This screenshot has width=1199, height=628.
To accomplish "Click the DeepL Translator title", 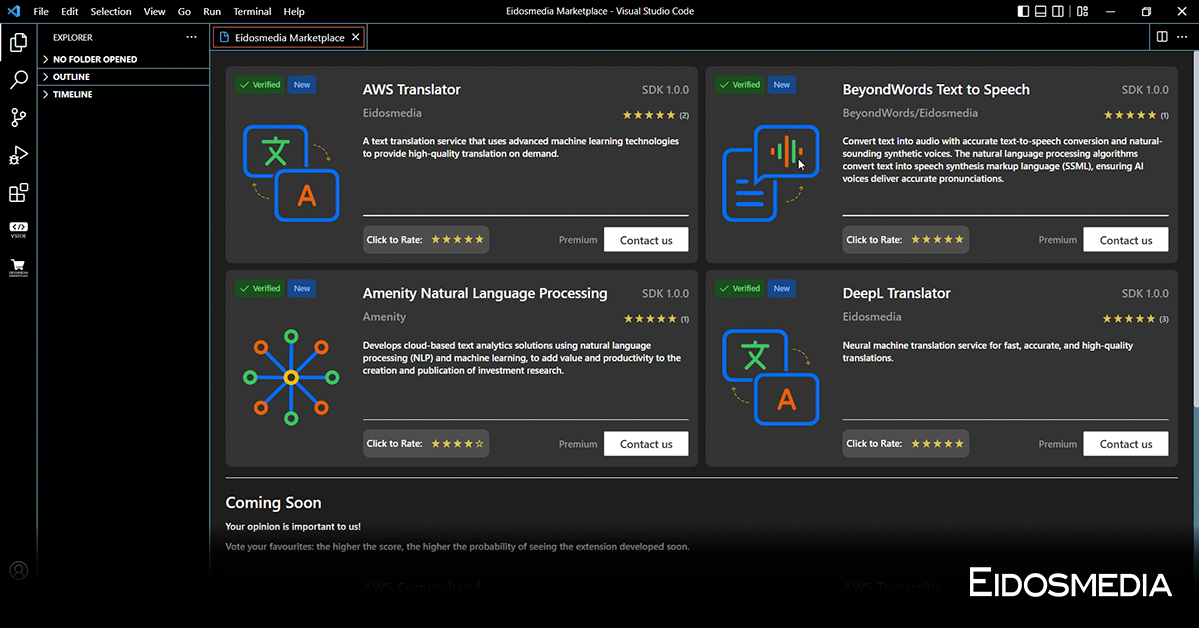I will pyautogui.click(x=896, y=293).
